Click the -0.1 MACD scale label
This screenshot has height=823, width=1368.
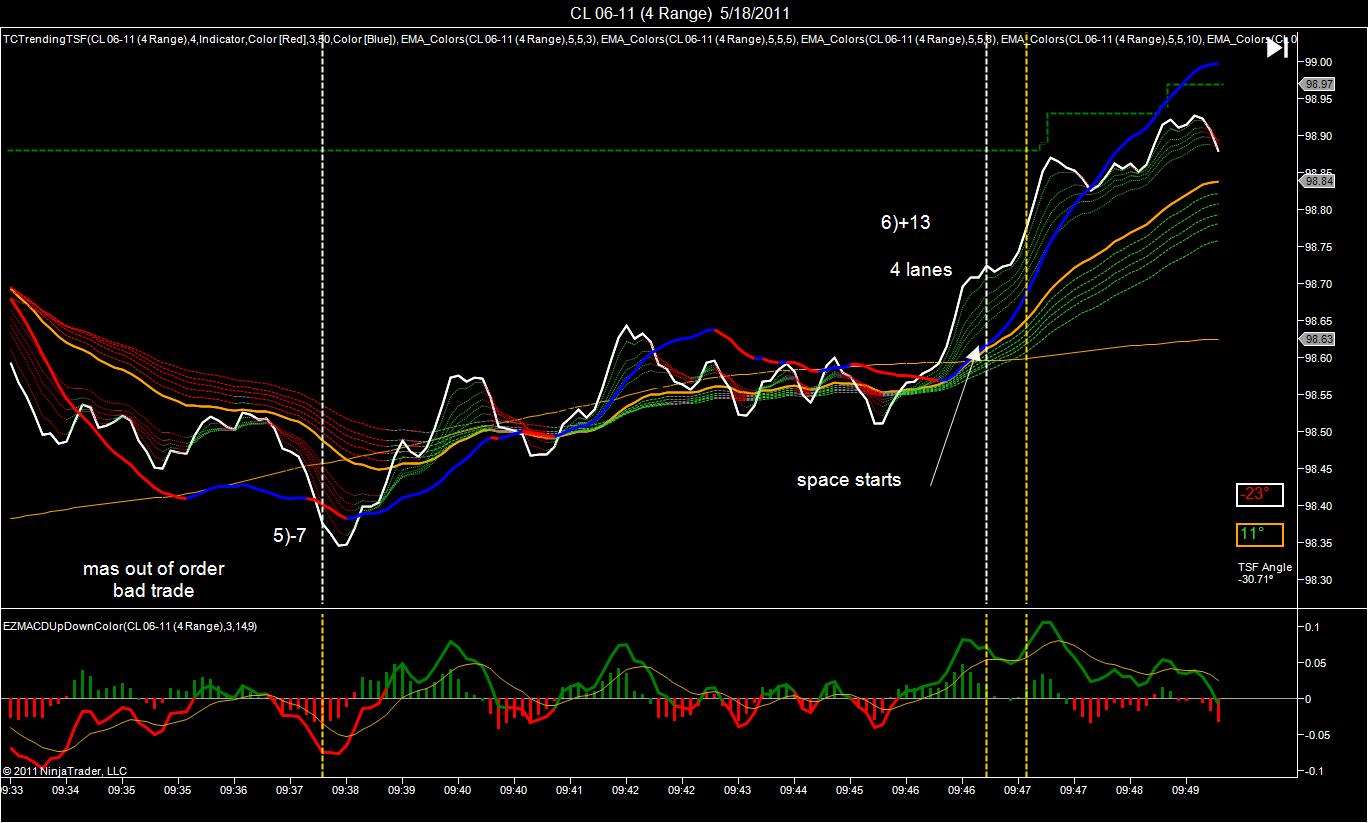point(1313,771)
